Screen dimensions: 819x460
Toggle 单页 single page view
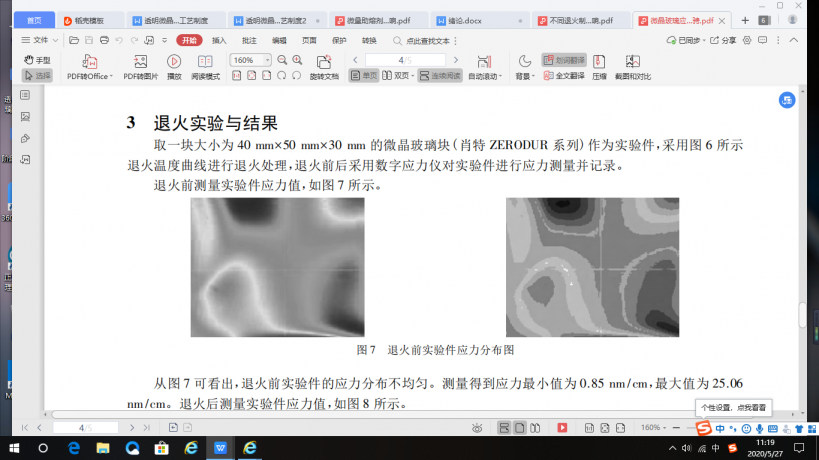pyautogui.click(x=364, y=76)
